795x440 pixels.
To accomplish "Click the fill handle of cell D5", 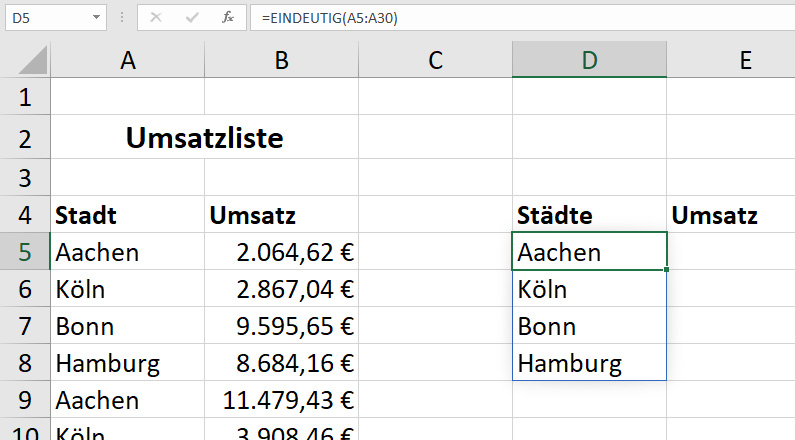I will pyautogui.click(x=666, y=270).
